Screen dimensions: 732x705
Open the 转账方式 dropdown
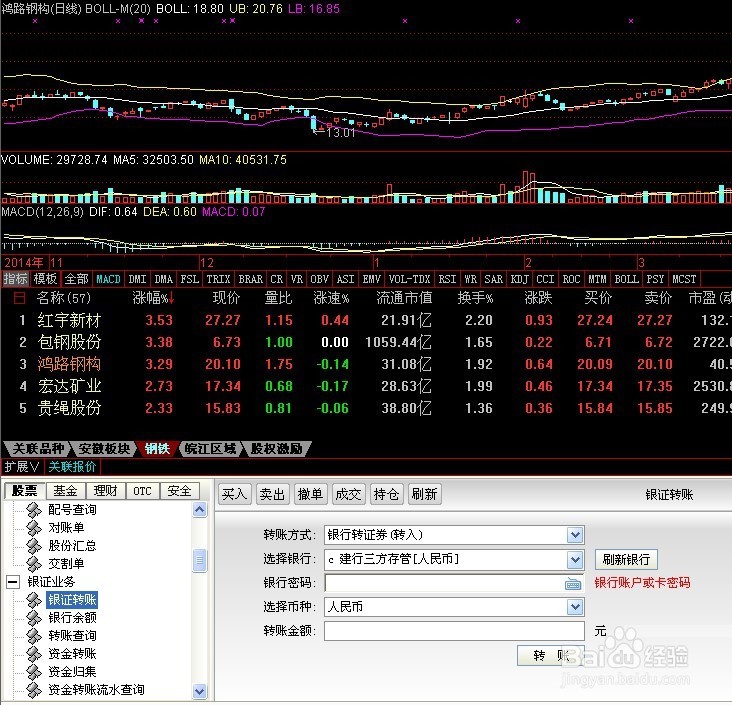pyautogui.click(x=575, y=535)
